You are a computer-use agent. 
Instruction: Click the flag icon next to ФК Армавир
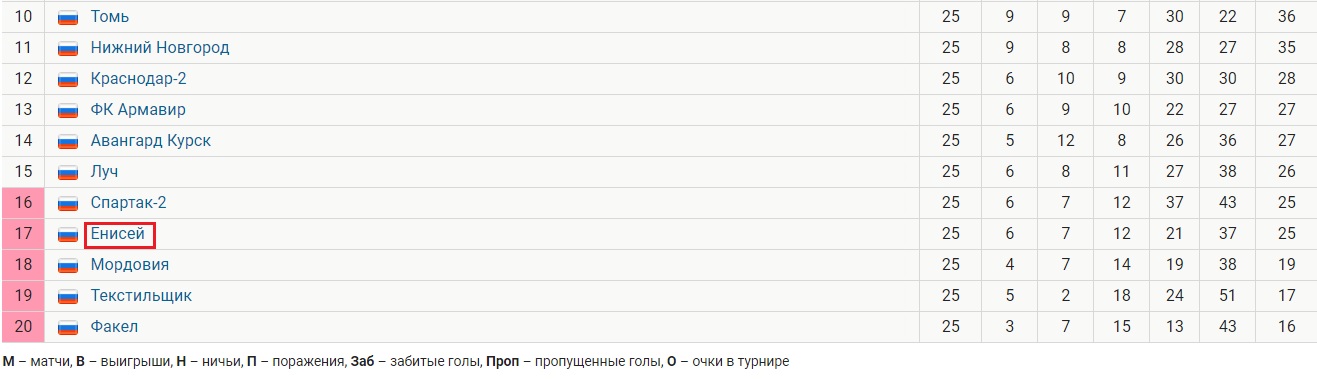pyautogui.click(x=68, y=110)
